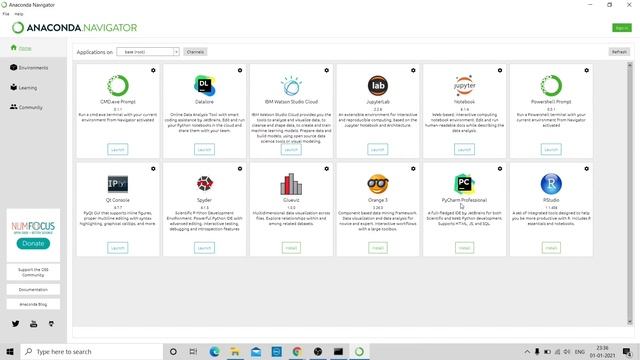Click the Datalore DL icon
Image resolution: width=640 pixels, height=360 pixels.
tap(204, 85)
